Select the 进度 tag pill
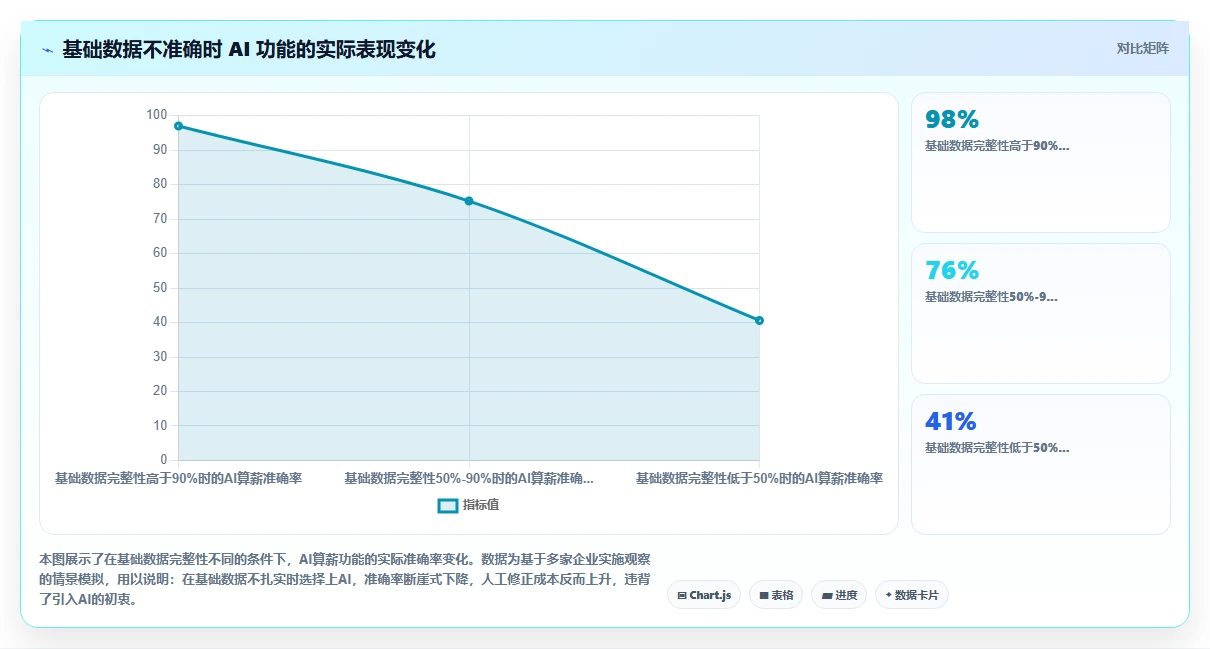 click(838, 595)
